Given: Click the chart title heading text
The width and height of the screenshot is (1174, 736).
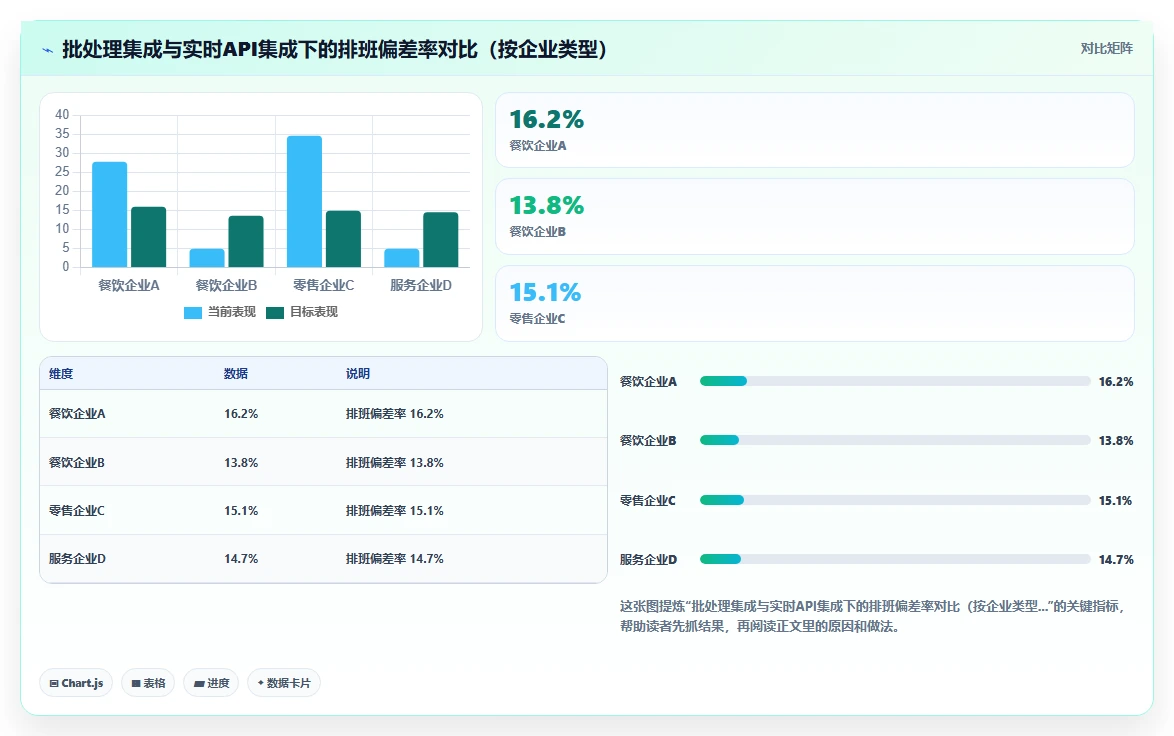Looking at the screenshot, I should click(334, 49).
